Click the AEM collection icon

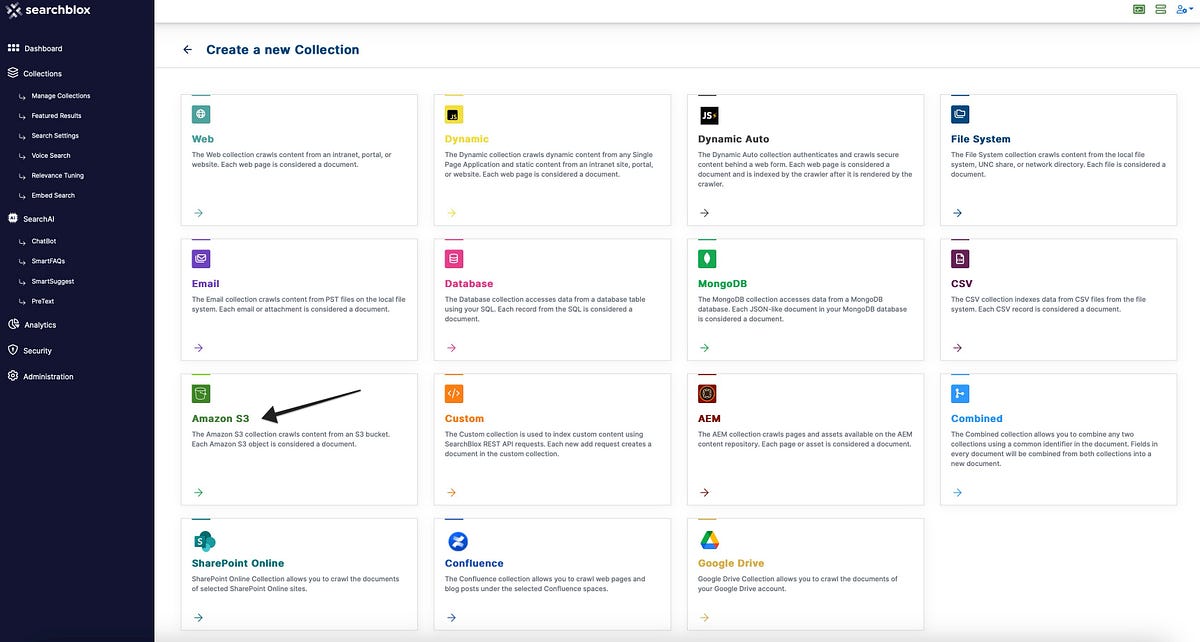point(708,394)
